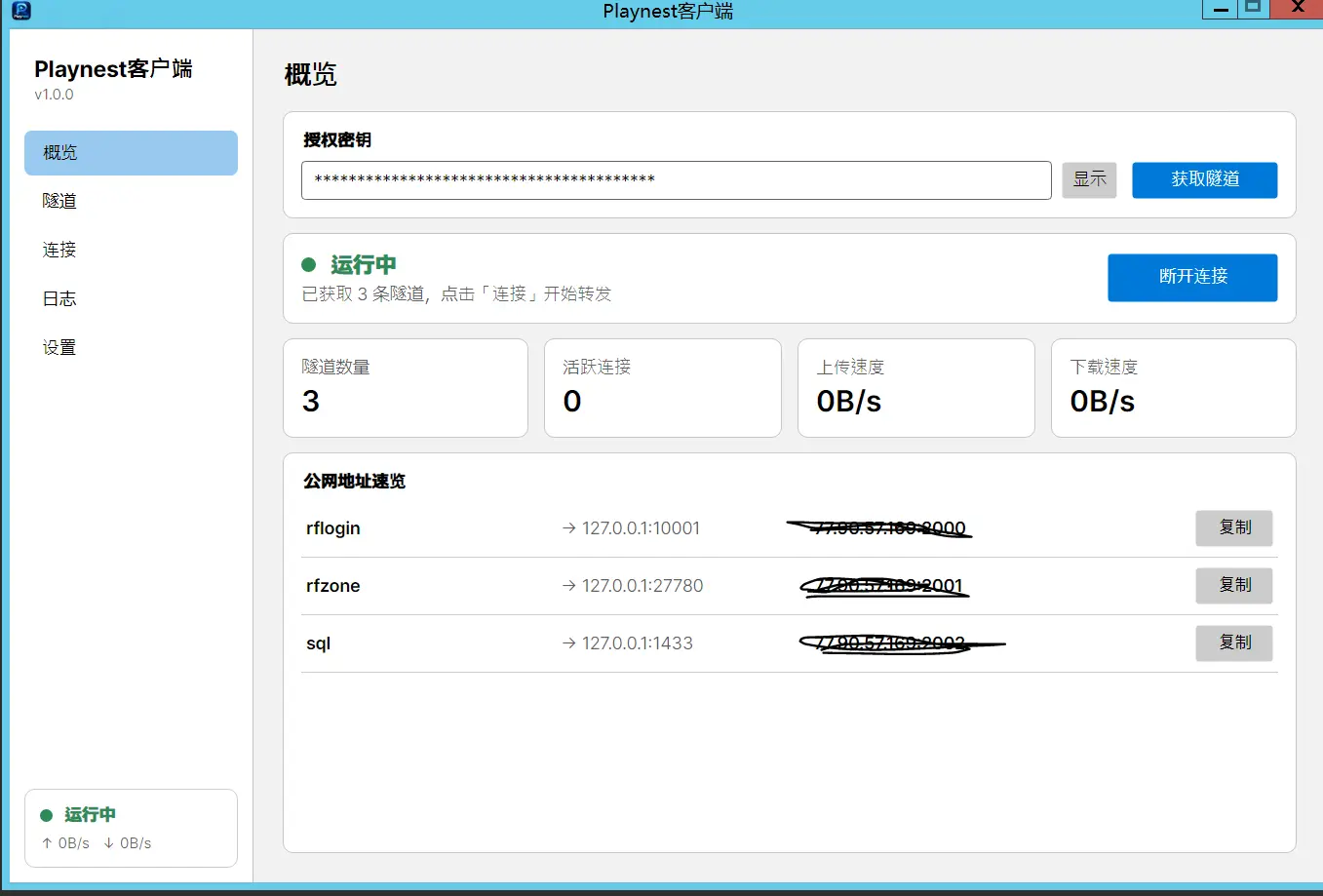Maximize the Playnest client window
Viewport: 1323px width, 896px height.
[x=1253, y=9]
